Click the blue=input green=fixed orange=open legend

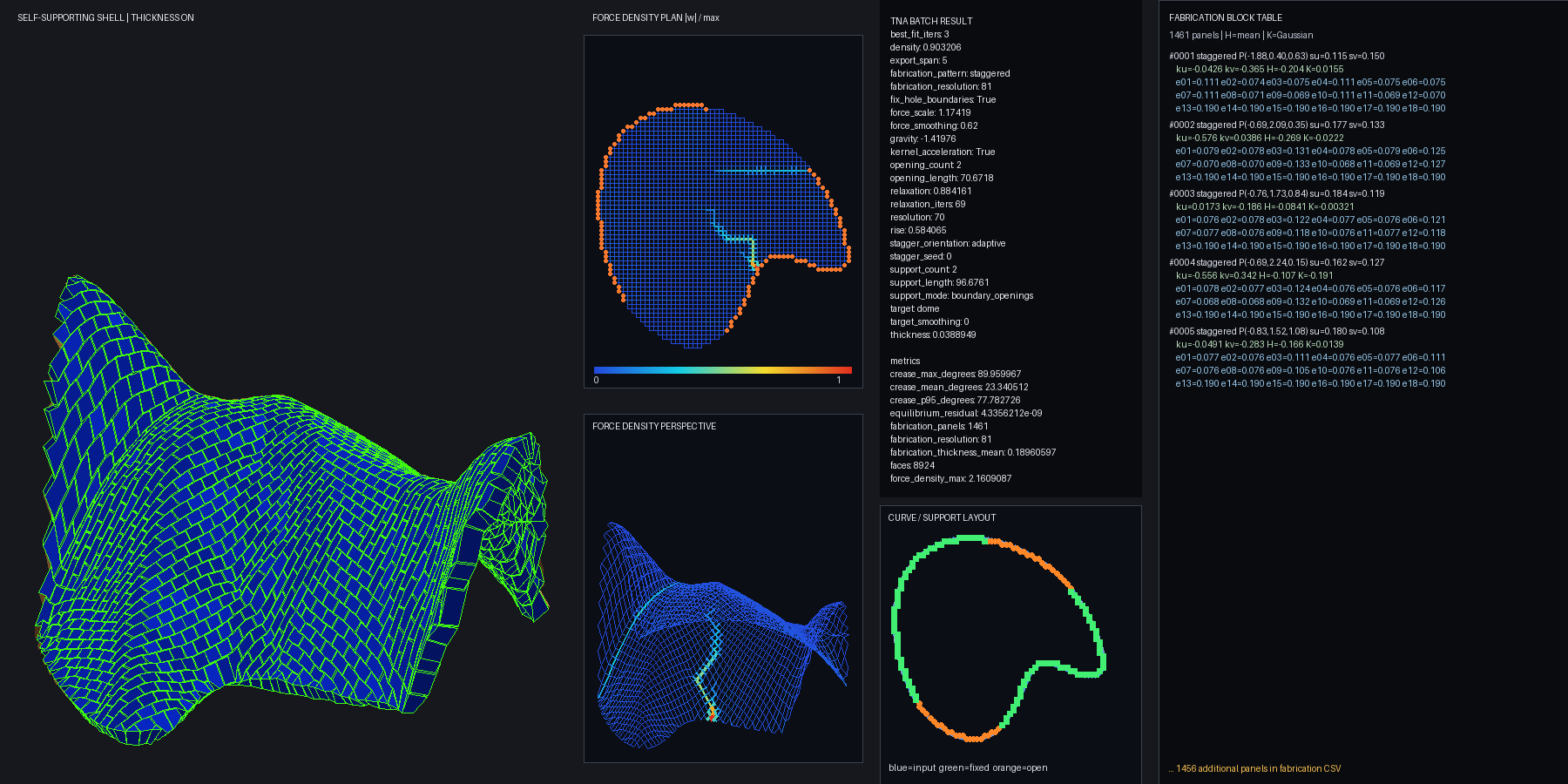click(x=968, y=767)
